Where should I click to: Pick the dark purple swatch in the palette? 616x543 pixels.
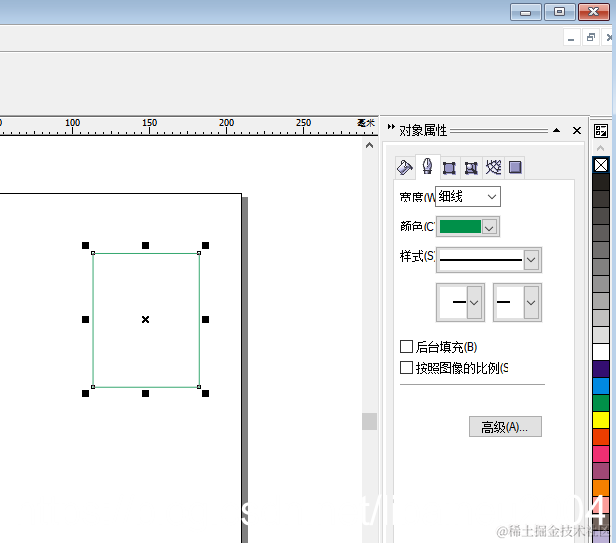(x=601, y=369)
